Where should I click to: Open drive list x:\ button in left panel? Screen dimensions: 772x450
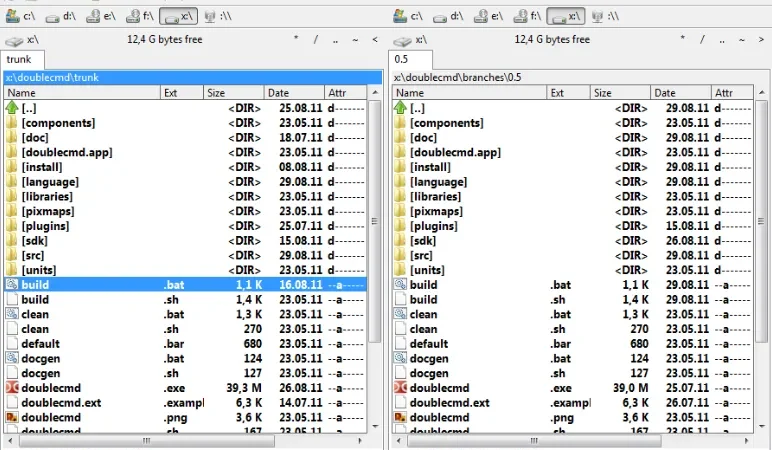(21, 40)
